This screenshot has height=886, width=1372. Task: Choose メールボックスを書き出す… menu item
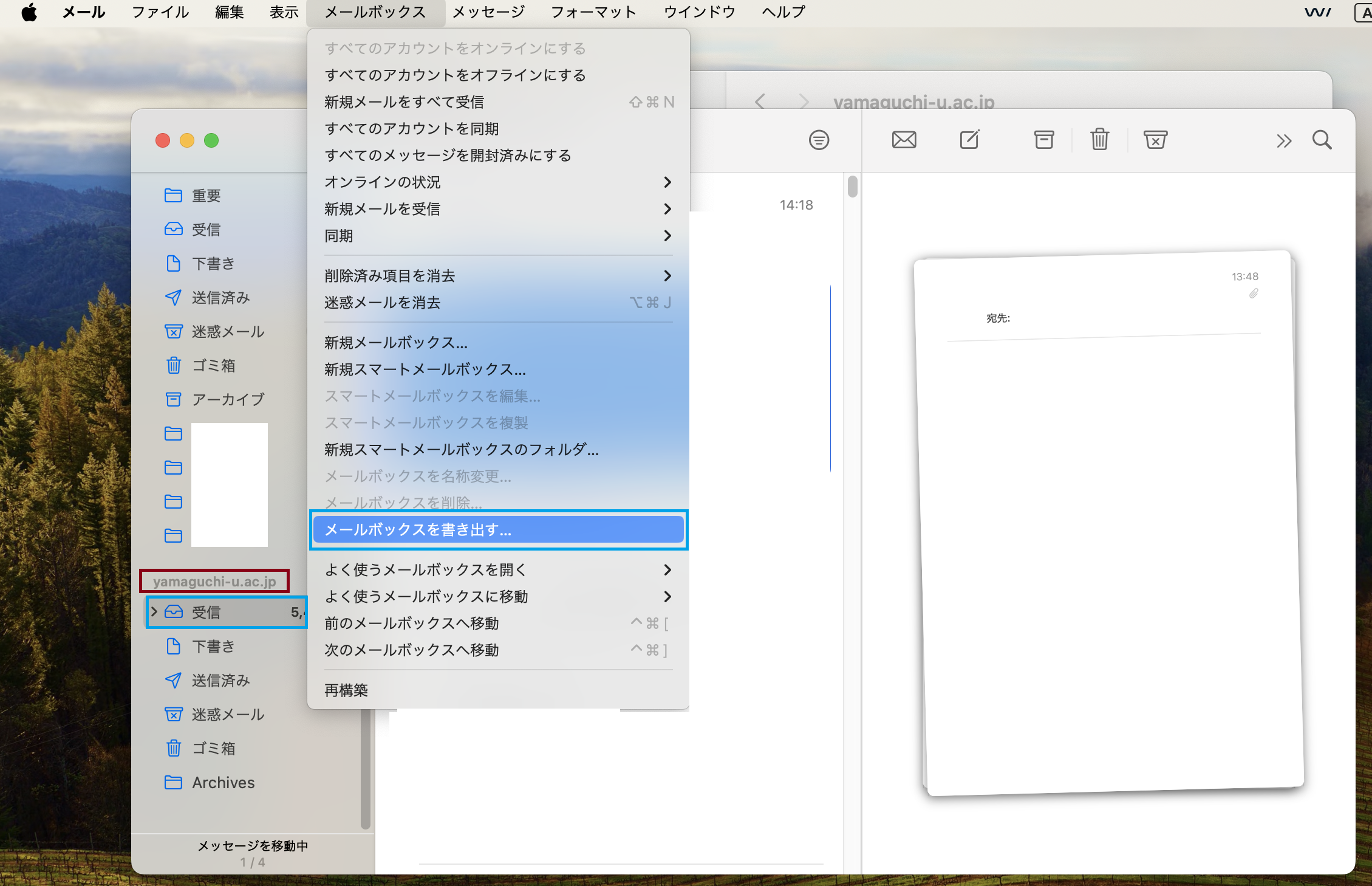pyautogui.click(x=498, y=530)
